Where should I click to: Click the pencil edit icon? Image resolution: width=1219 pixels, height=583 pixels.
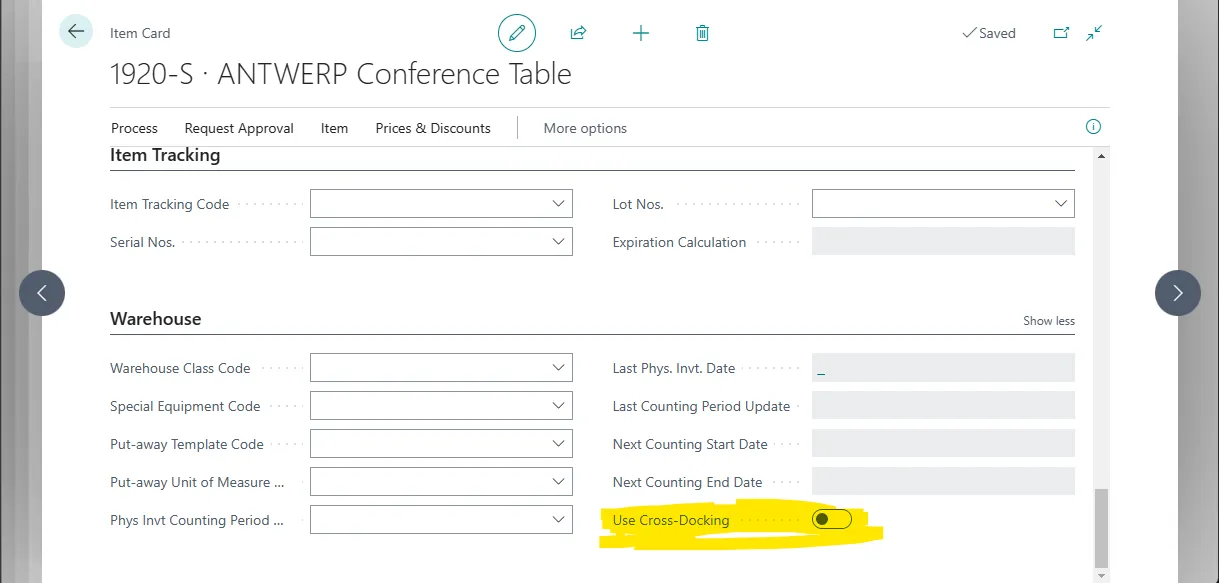pyautogui.click(x=517, y=33)
